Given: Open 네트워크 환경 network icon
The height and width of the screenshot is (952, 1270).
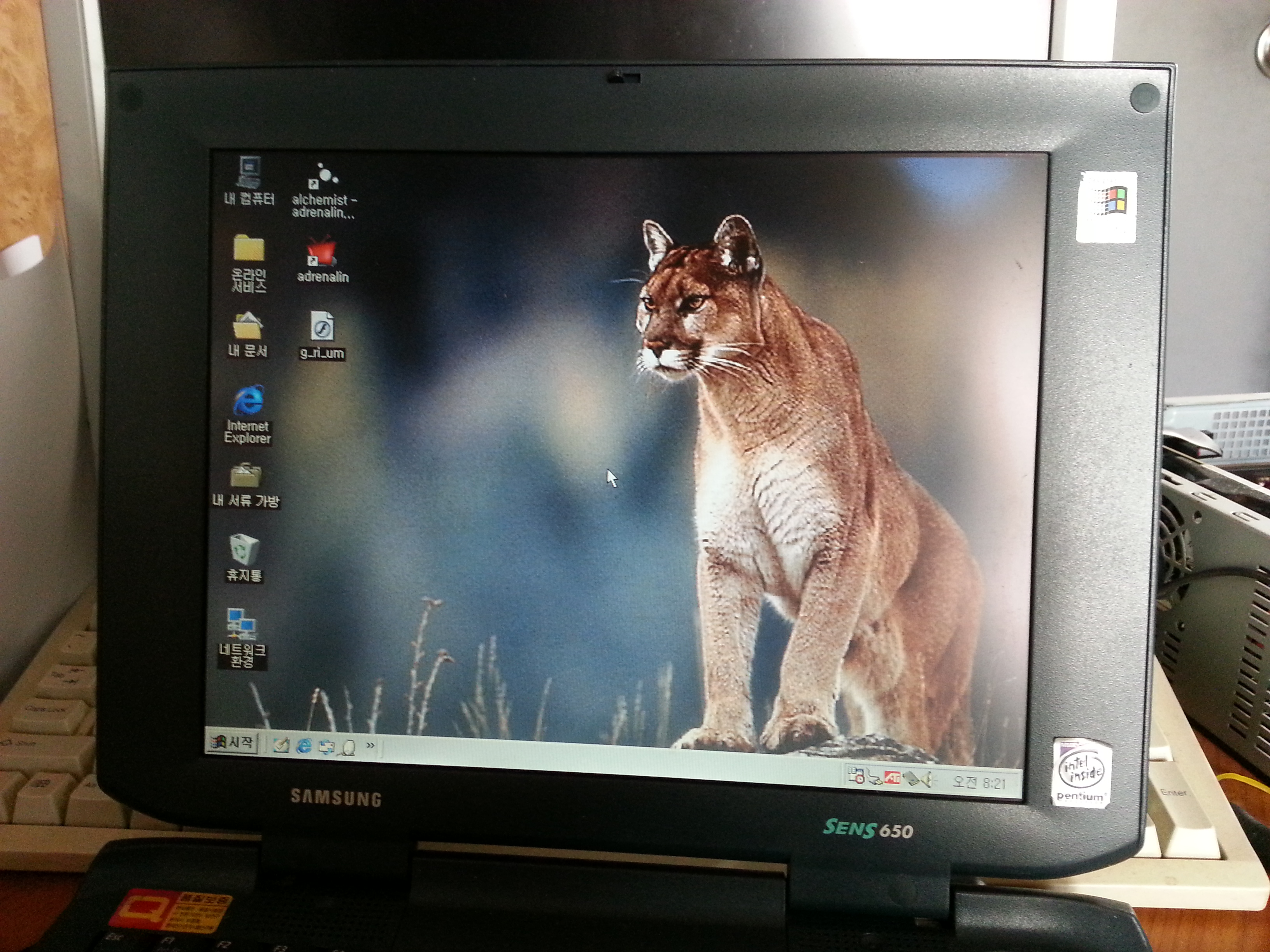Looking at the screenshot, I should (242, 638).
